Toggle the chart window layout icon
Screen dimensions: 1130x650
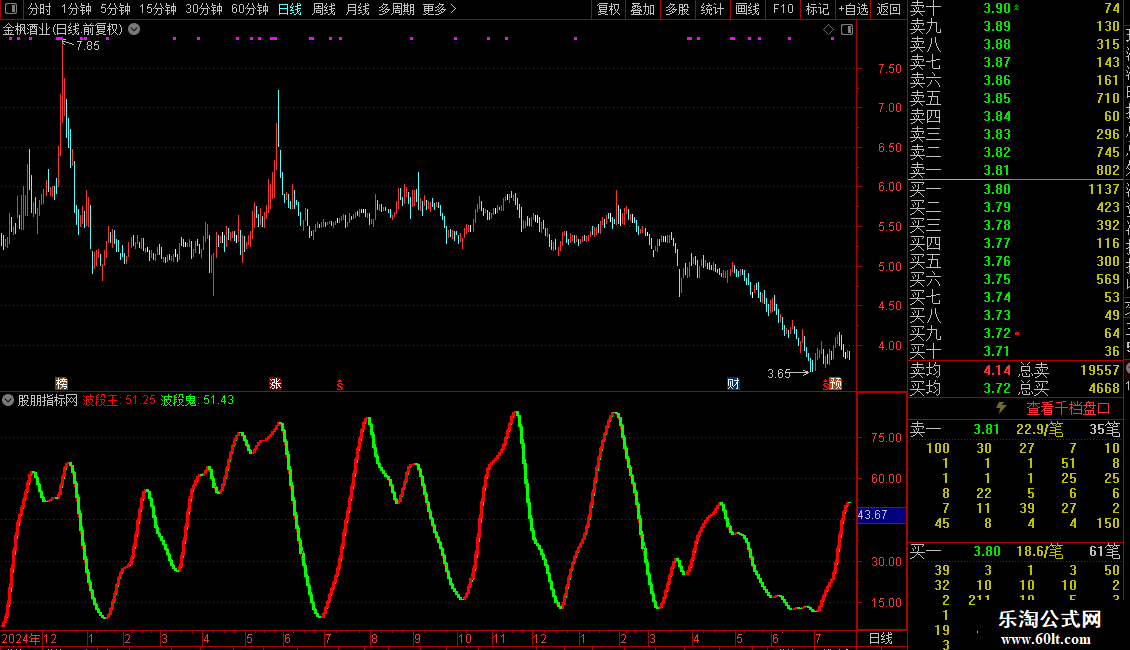pos(847,30)
